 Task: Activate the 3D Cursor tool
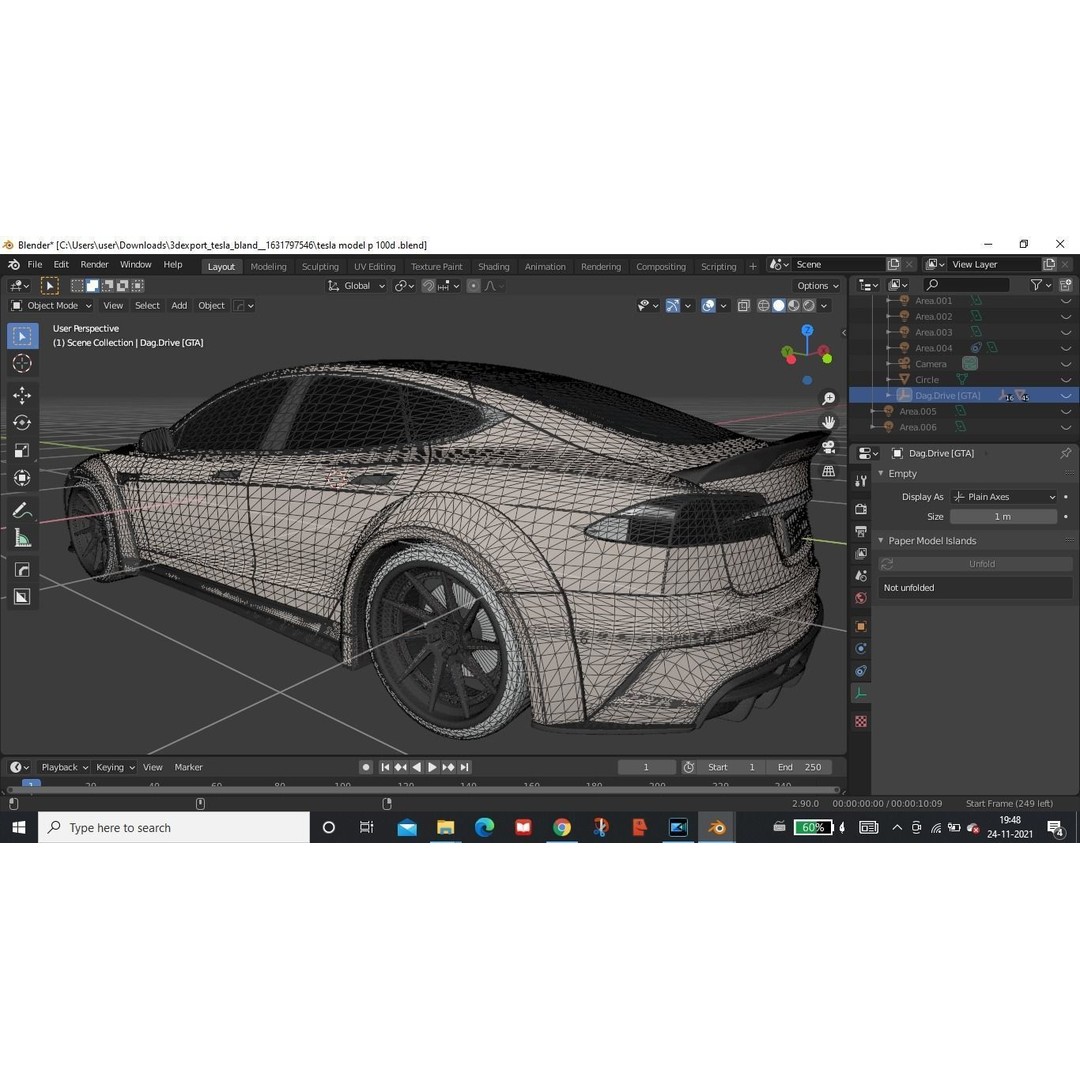22,363
